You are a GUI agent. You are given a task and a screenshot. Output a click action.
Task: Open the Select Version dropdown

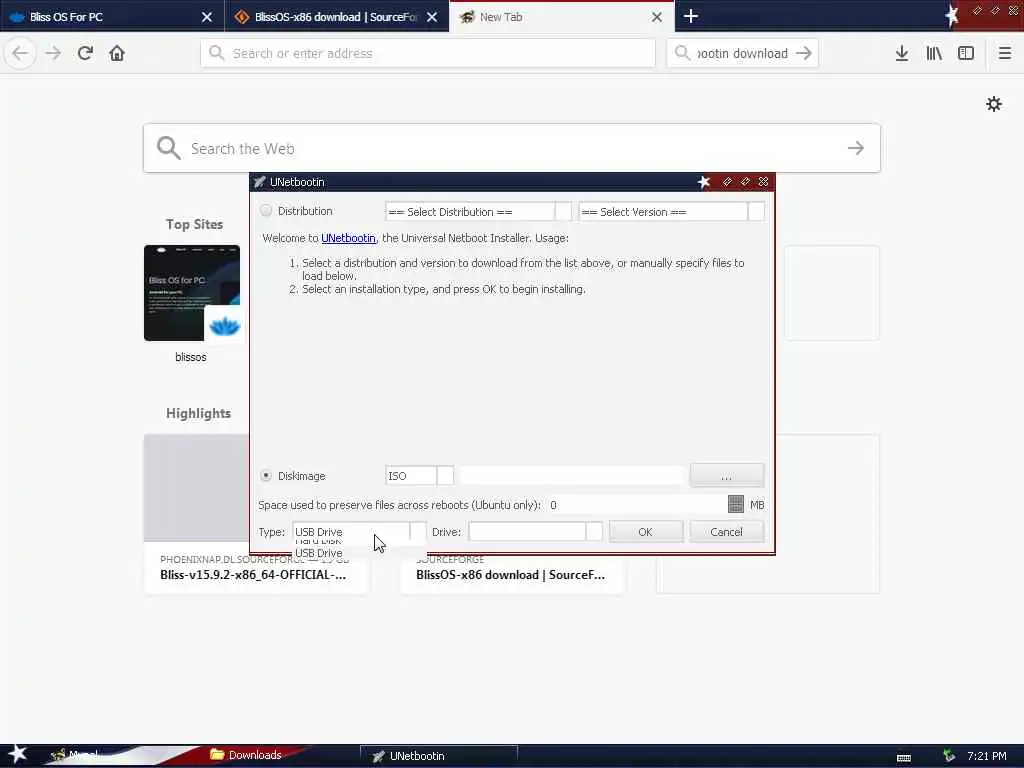[x=671, y=212]
